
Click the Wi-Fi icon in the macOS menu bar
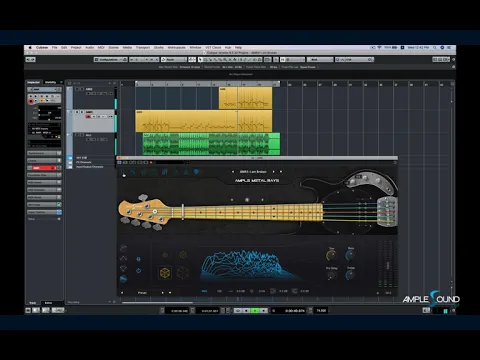click(x=379, y=48)
